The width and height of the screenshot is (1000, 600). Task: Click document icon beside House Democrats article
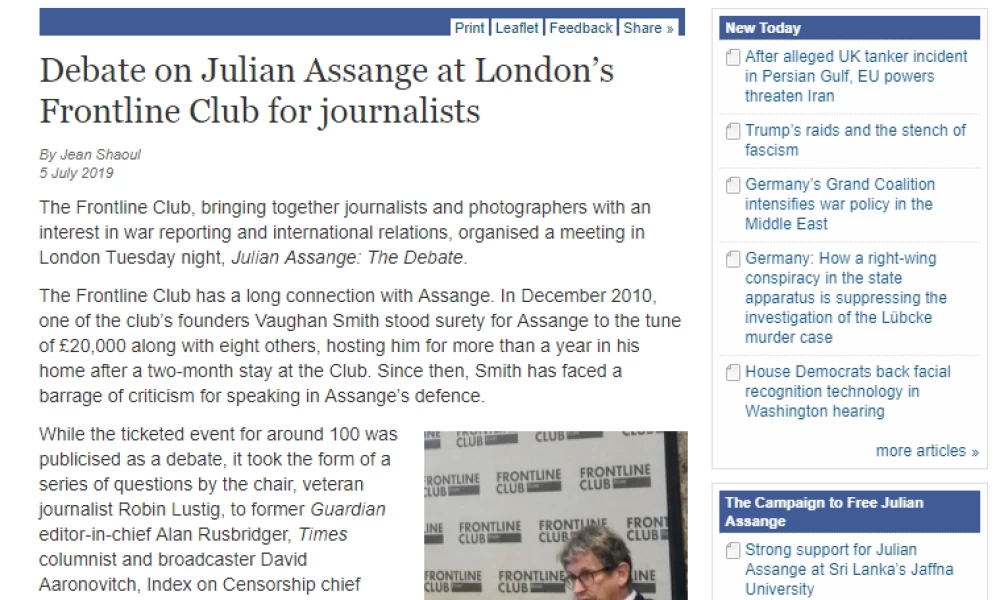(733, 372)
